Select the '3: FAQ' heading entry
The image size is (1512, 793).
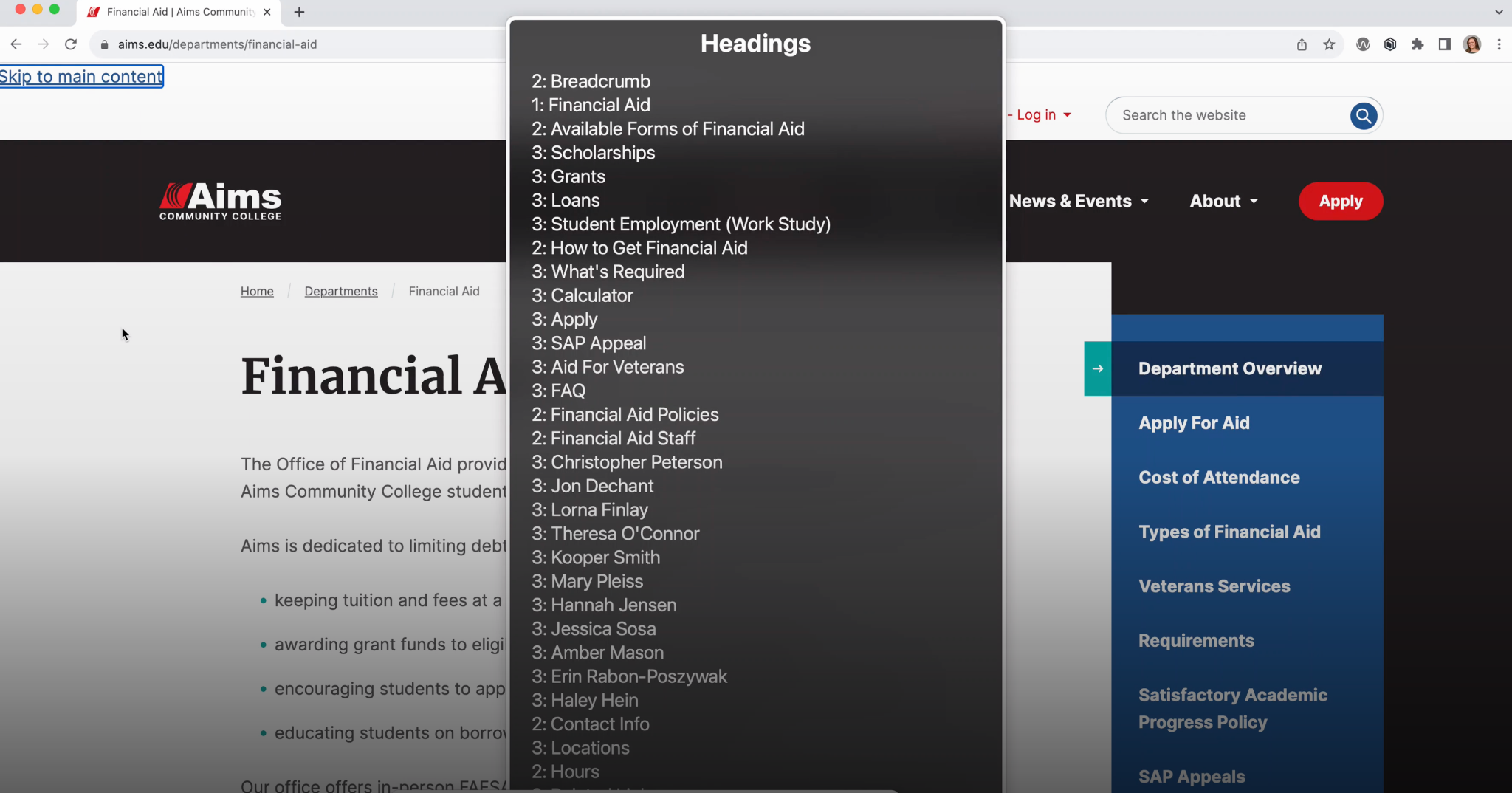pos(558,391)
